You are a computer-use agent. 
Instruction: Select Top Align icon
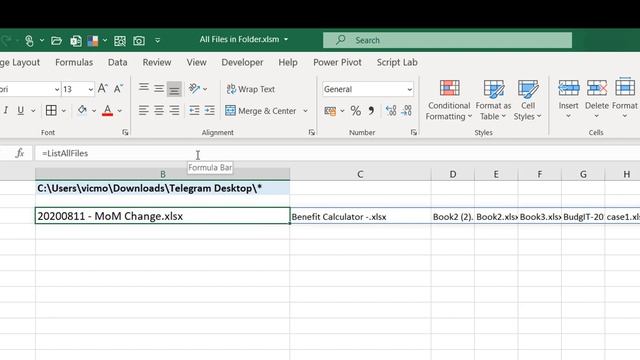click(144, 88)
